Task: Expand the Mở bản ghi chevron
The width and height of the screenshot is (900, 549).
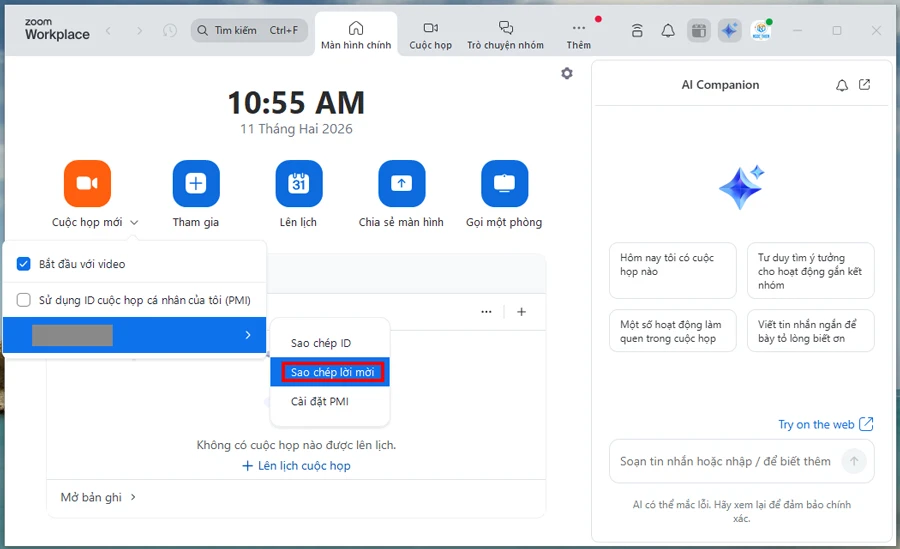Action: pyautogui.click(x=133, y=497)
